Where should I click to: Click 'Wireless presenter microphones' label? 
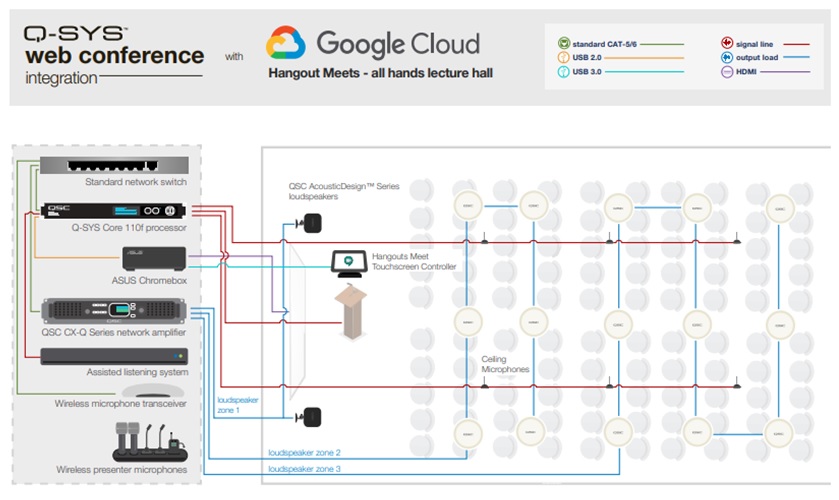[121, 469]
